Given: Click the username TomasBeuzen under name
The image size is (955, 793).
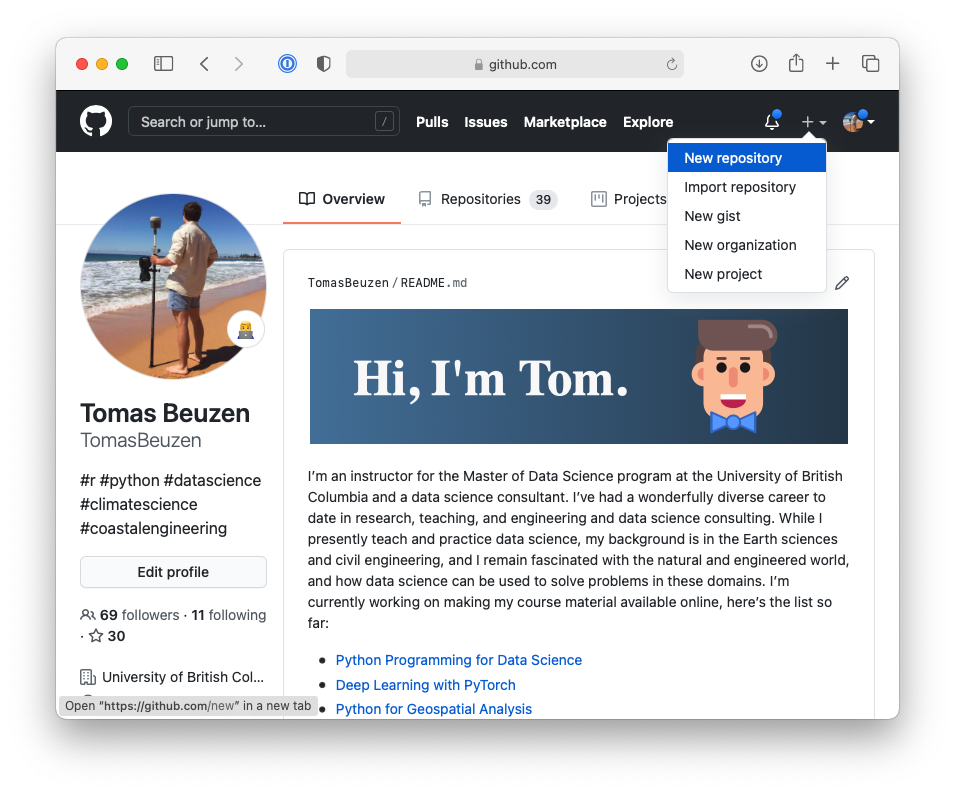Looking at the screenshot, I should [141, 440].
